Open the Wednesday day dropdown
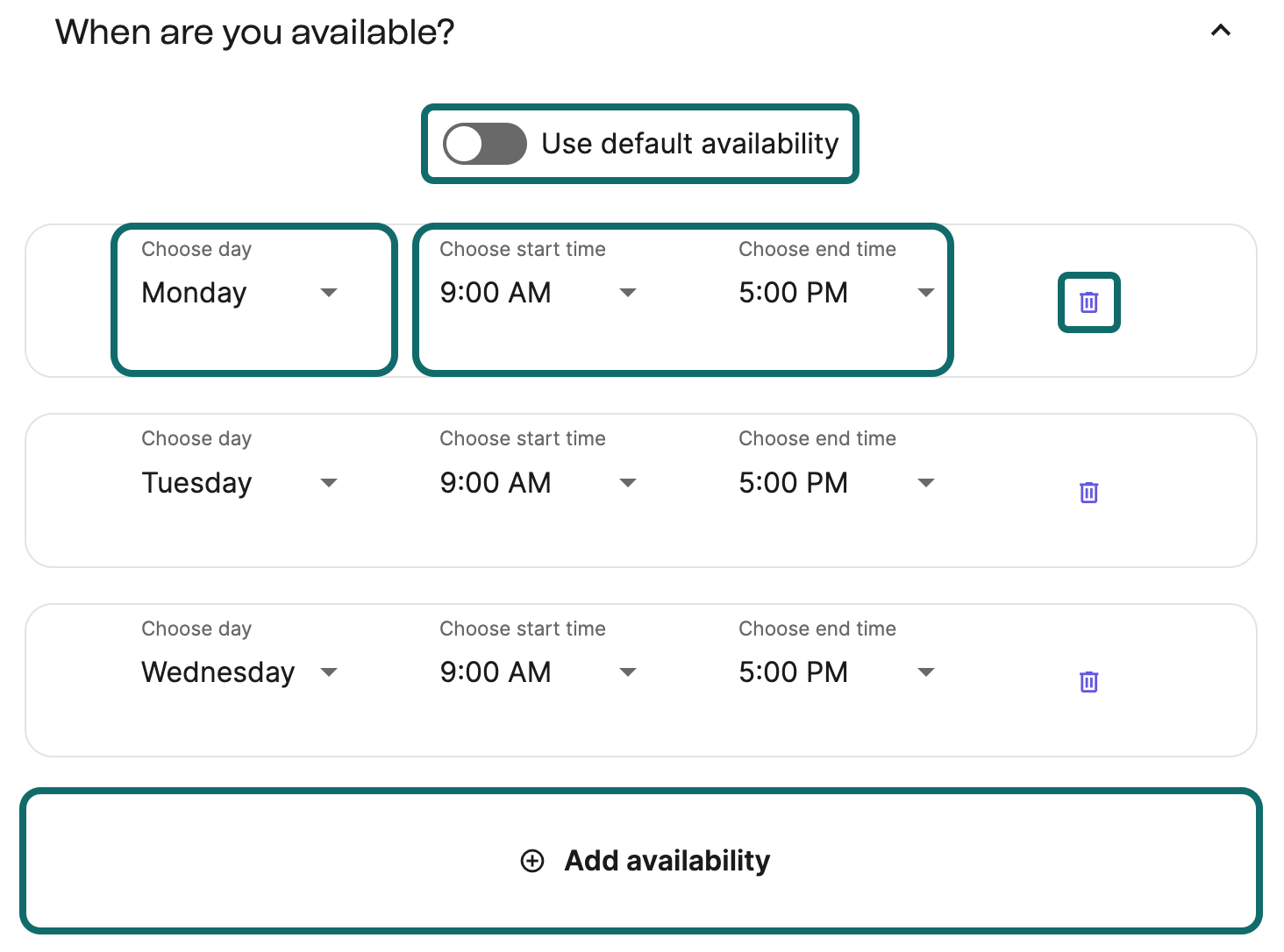Image resolution: width=1284 pixels, height=952 pixels. pos(239,672)
